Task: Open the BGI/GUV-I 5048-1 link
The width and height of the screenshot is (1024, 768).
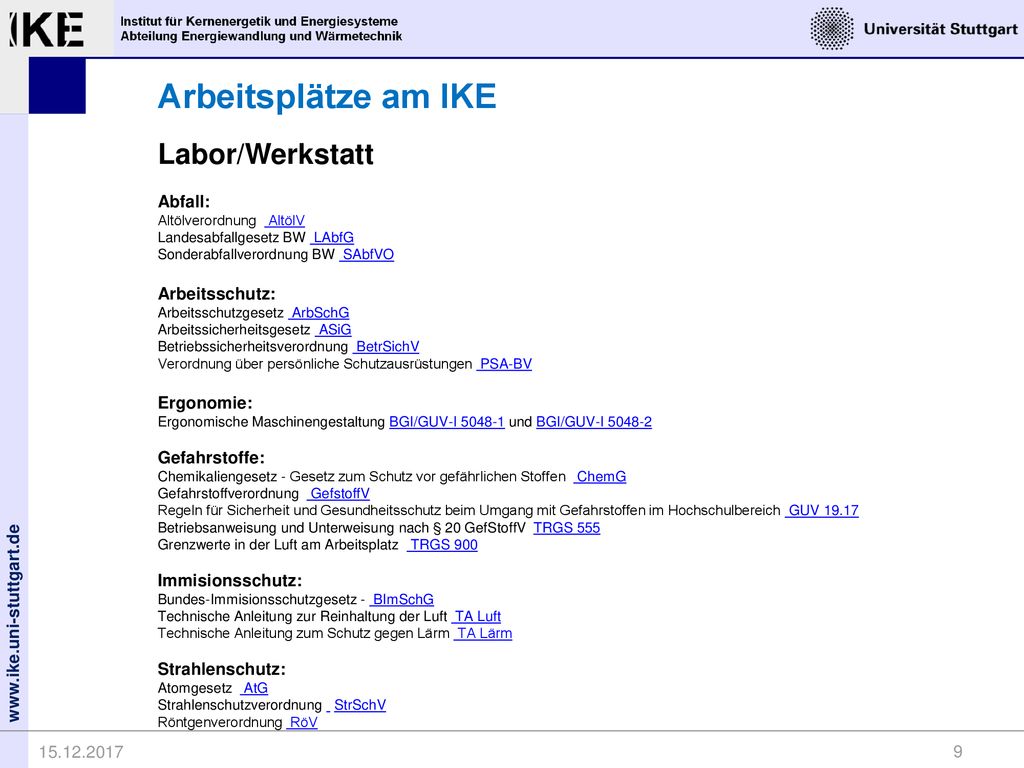Action: [447, 422]
